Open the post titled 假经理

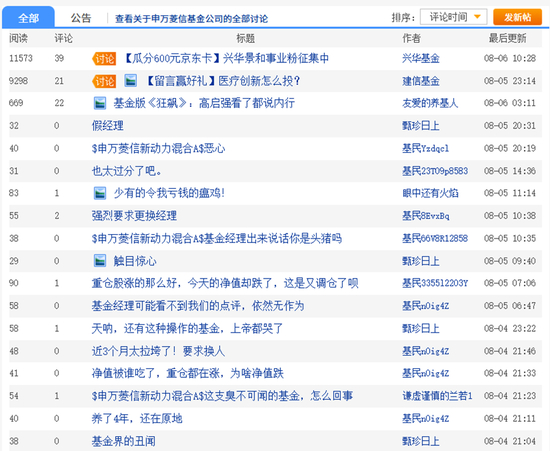point(108,126)
